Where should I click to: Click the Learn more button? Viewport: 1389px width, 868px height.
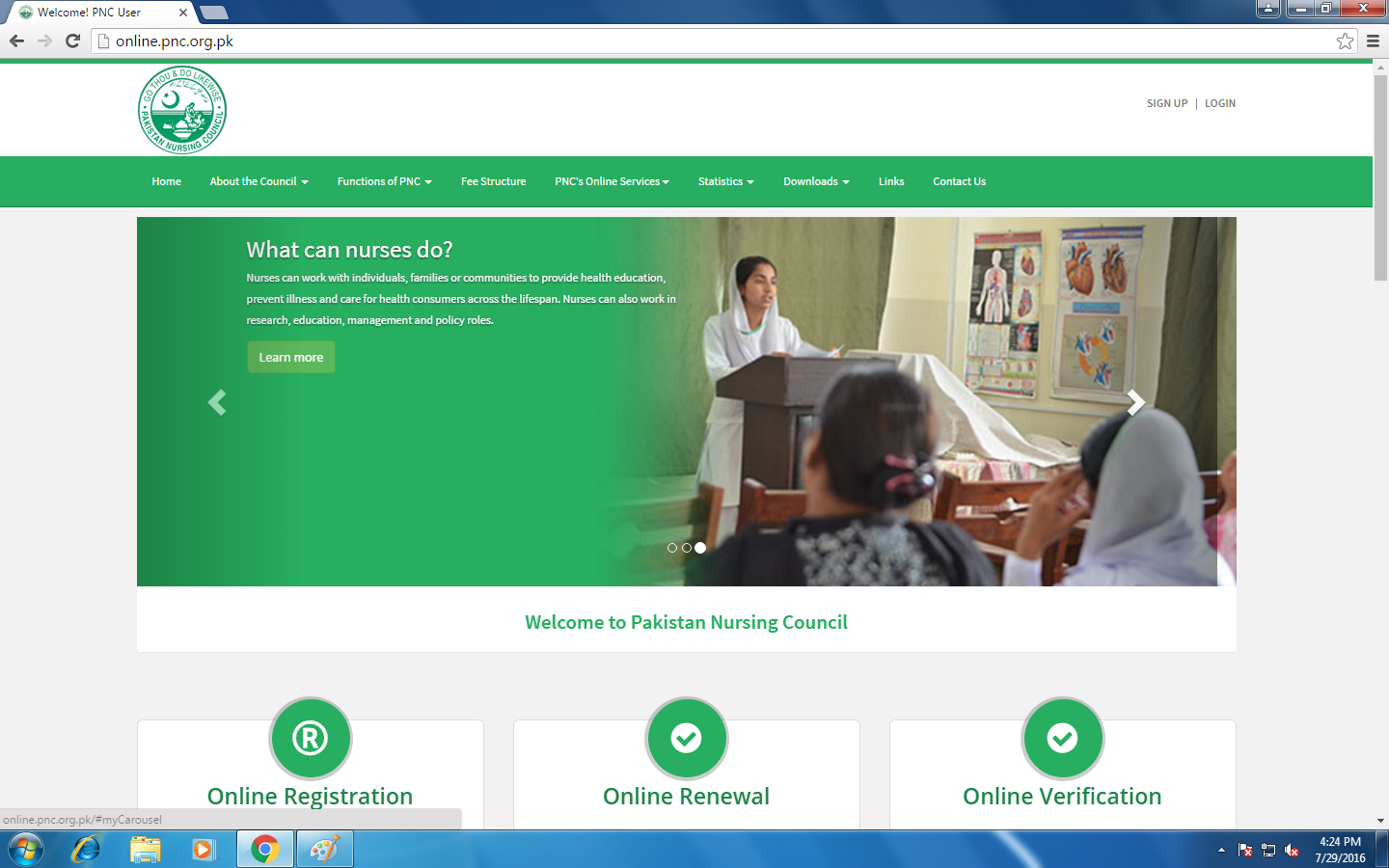point(291,357)
